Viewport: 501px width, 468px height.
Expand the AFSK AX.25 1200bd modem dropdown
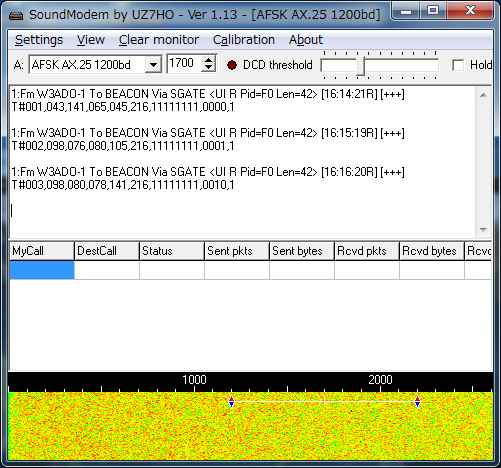(x=153, y=64)
